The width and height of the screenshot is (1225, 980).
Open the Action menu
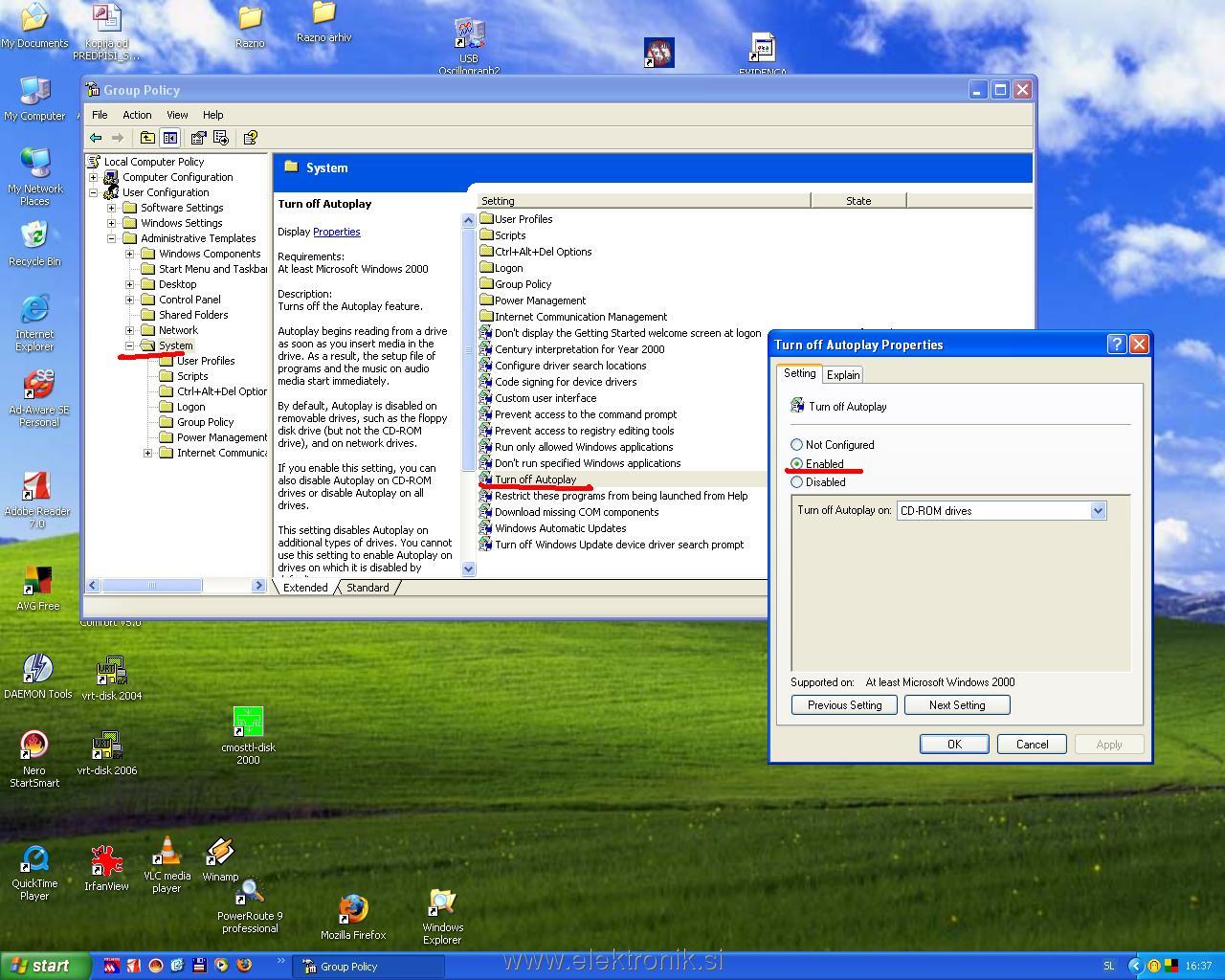137,115
